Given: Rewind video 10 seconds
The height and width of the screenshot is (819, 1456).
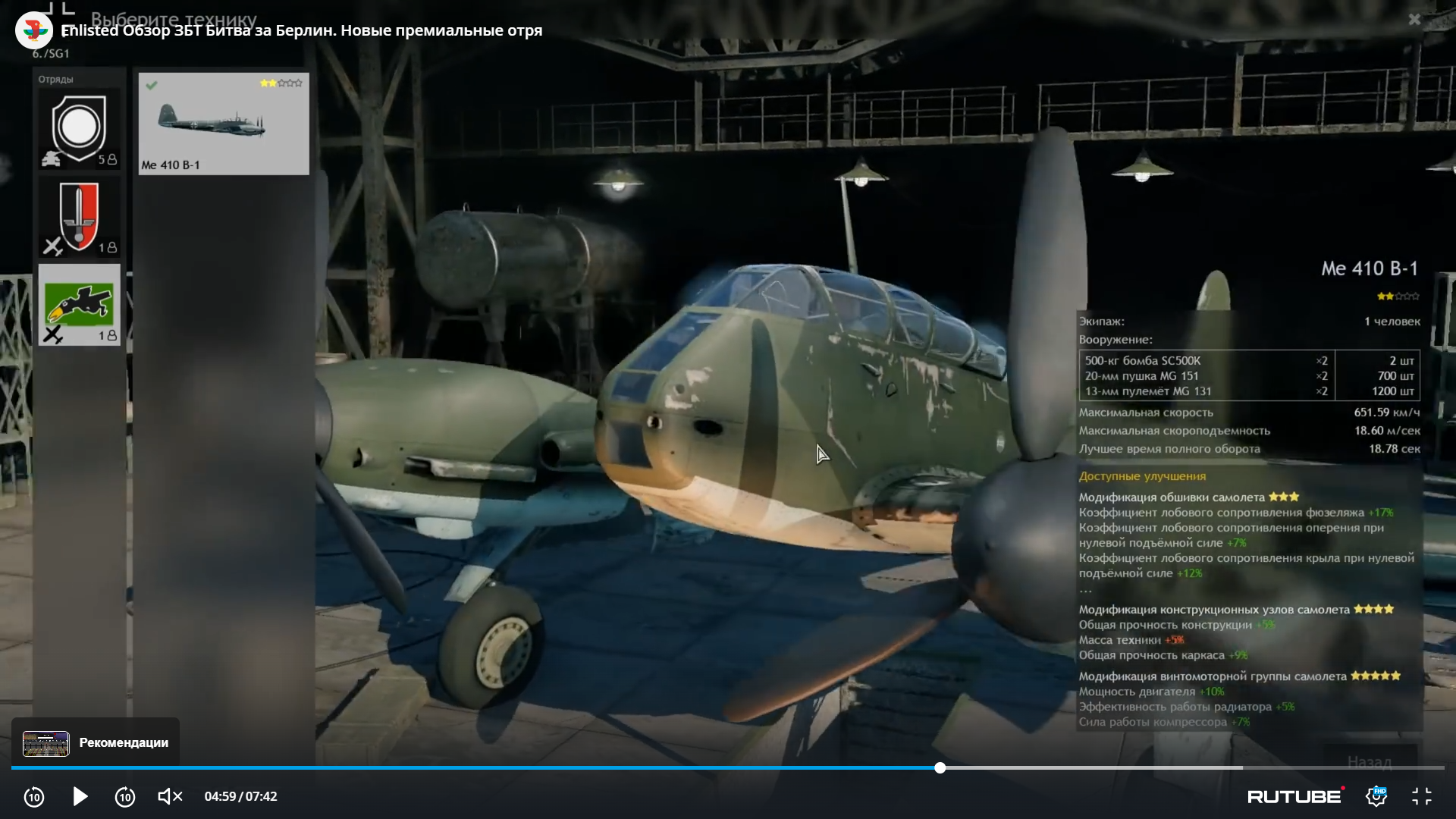Looking at the screenshot, I should click(34, 796).
